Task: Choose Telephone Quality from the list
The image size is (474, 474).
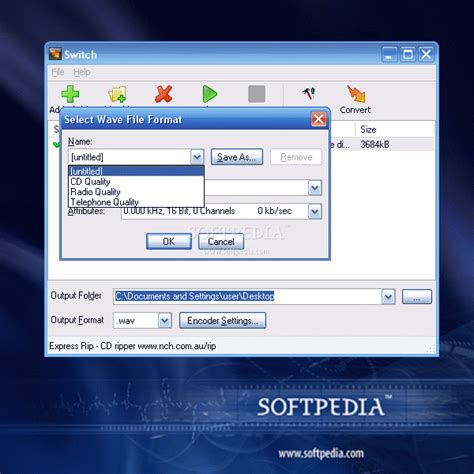Action: 136,202
